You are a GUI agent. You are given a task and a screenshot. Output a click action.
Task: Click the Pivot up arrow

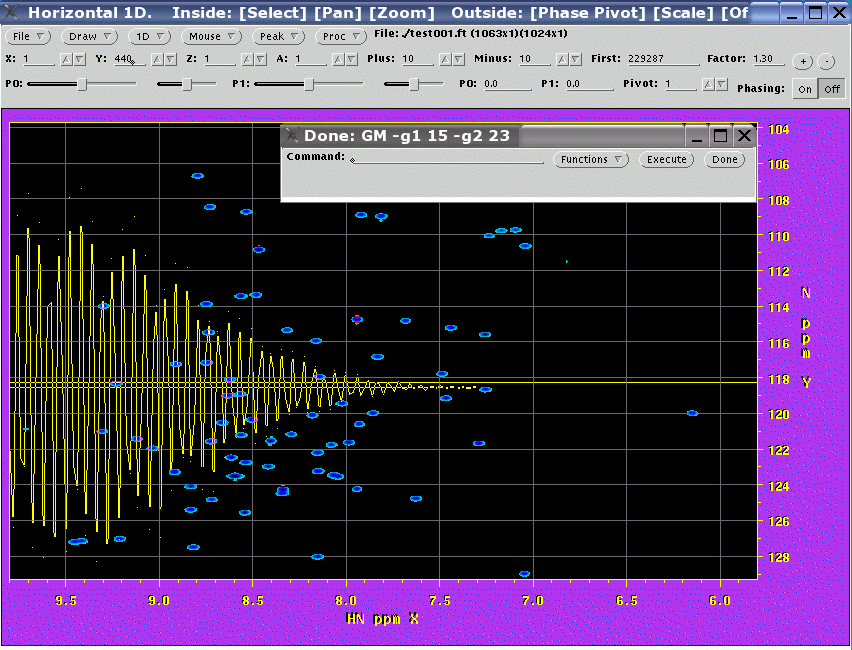[709, 84]
